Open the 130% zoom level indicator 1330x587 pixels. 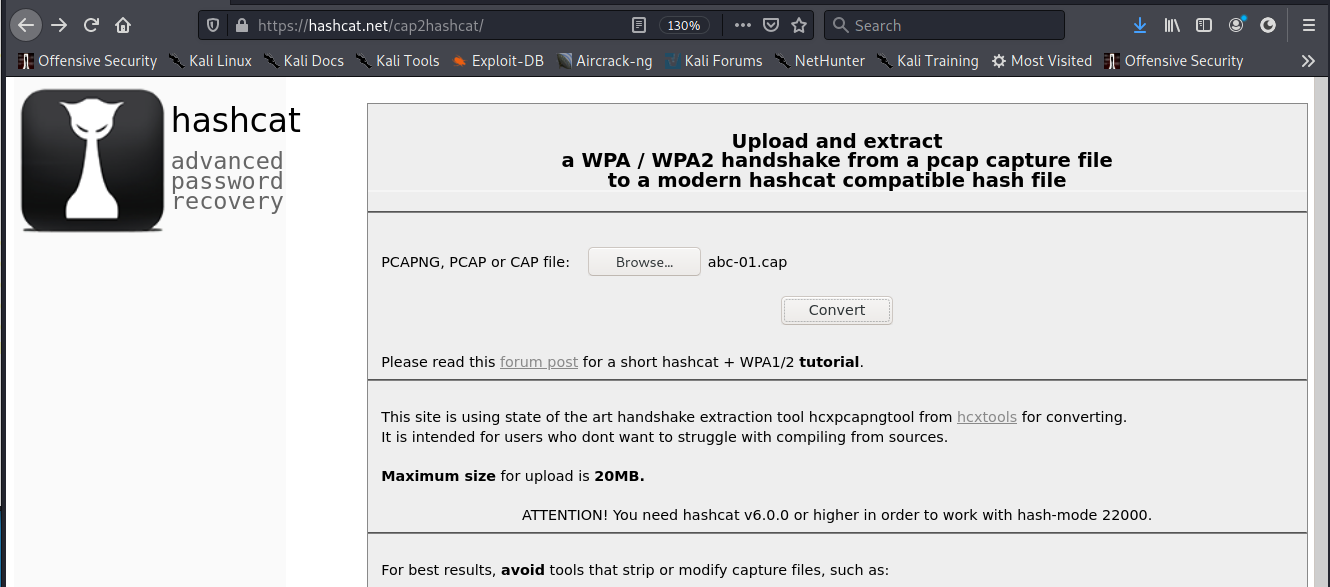click(685, 25)
